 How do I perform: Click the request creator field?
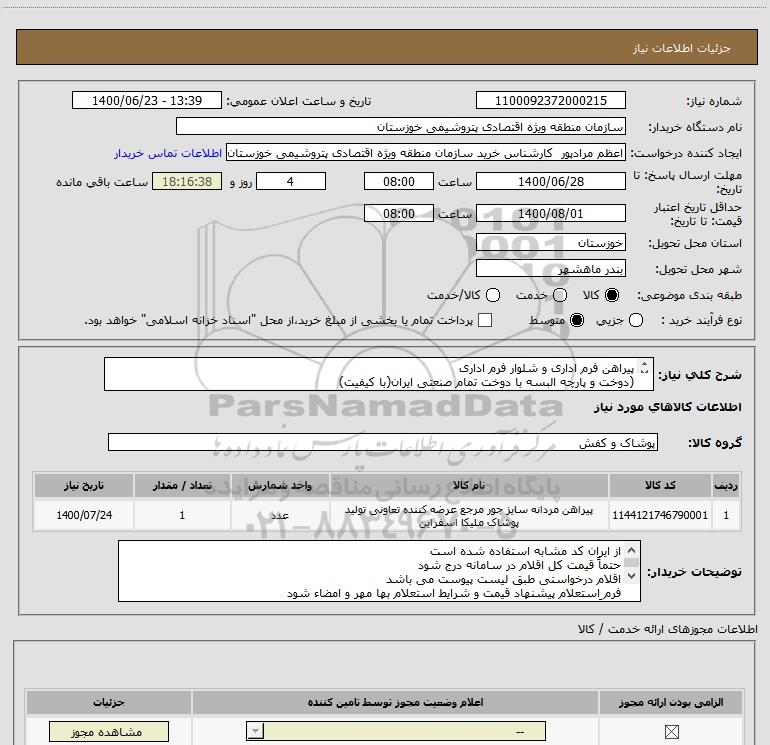tap(426, 153)
